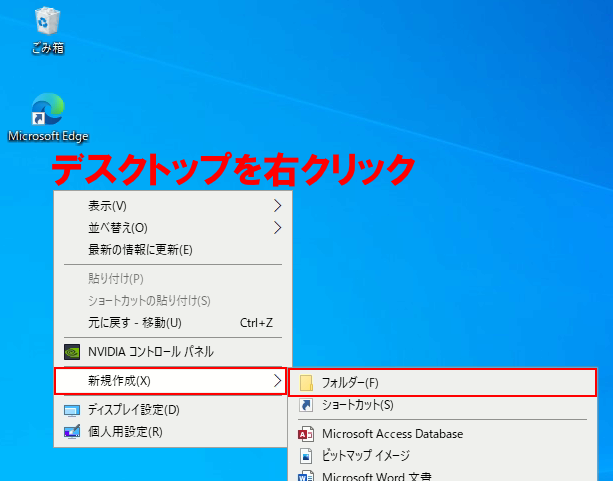Viewport: 613px width, 481px height.
Task: Open ディスプレイ設定(D) from context menu
Action: point(172,410)
